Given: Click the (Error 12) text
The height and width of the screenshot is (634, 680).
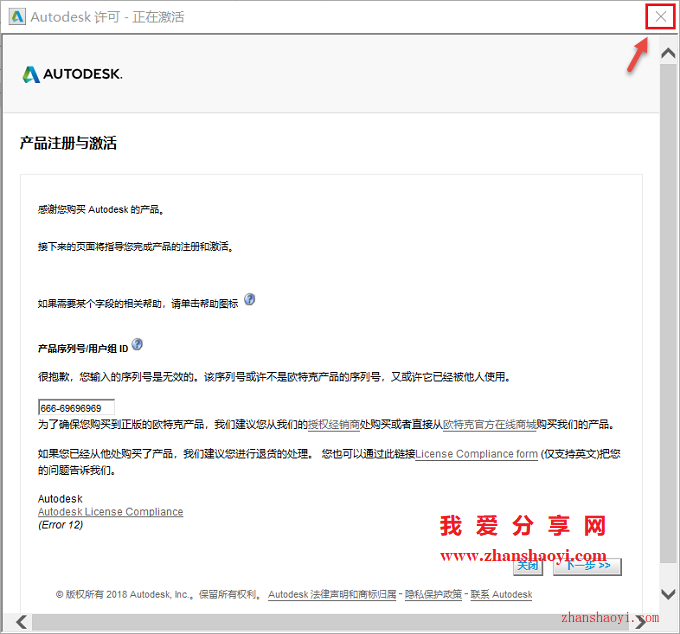Looking at the screenshot, I should pos(60,525).
